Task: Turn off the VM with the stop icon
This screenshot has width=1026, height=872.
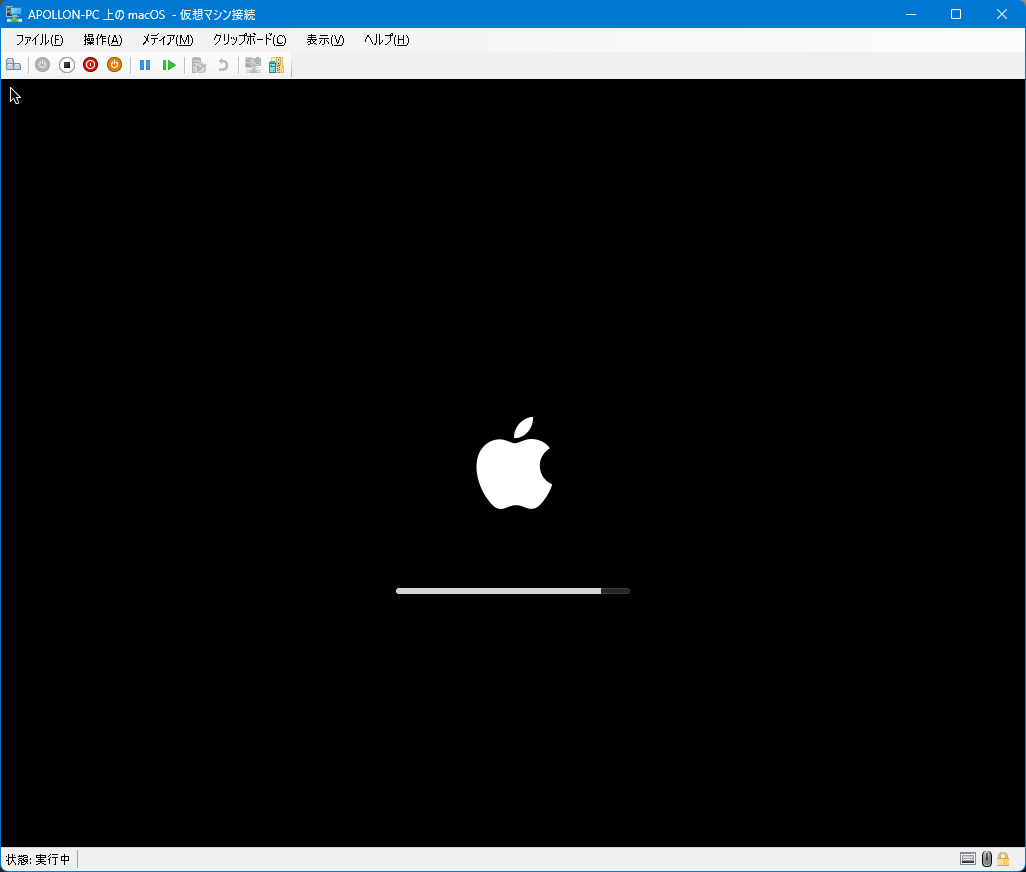Action: click(67, 65)
